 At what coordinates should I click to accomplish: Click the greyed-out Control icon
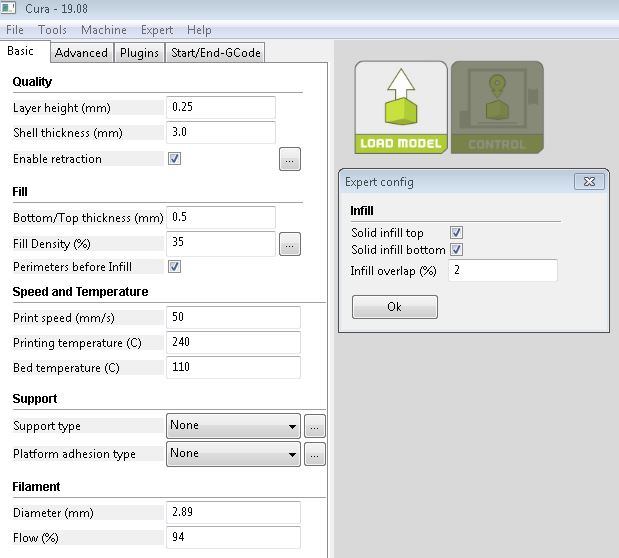tap(497, 107)
